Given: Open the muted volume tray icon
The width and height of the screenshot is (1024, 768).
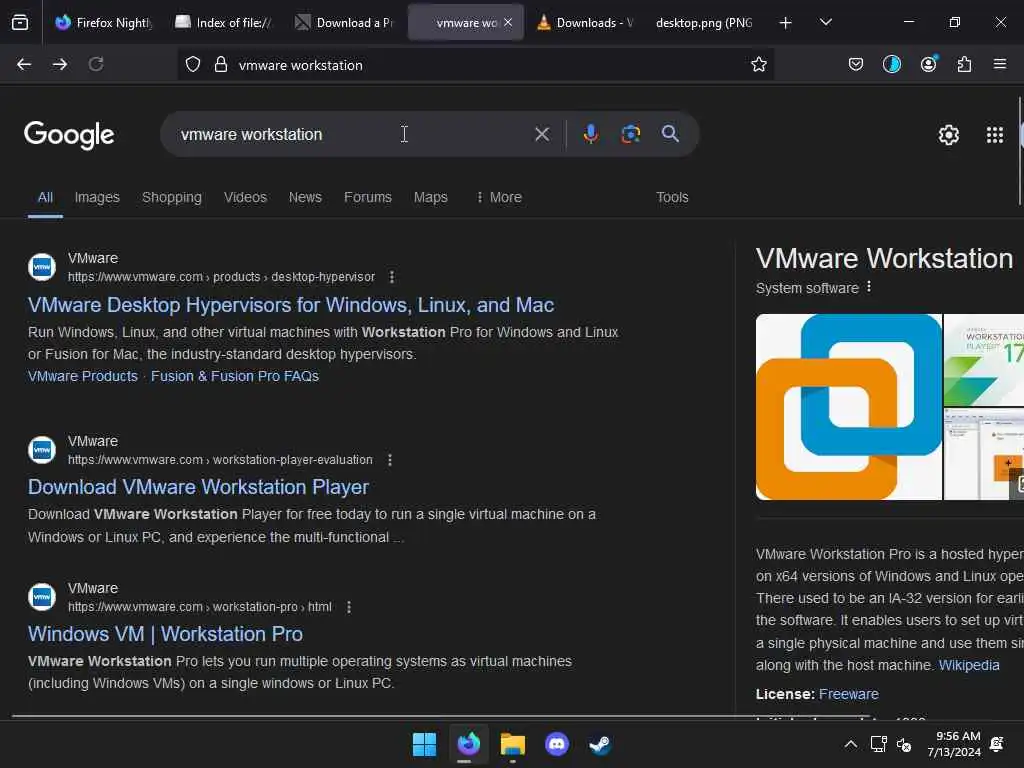Looking at the screenshot, I should point(904,744).
